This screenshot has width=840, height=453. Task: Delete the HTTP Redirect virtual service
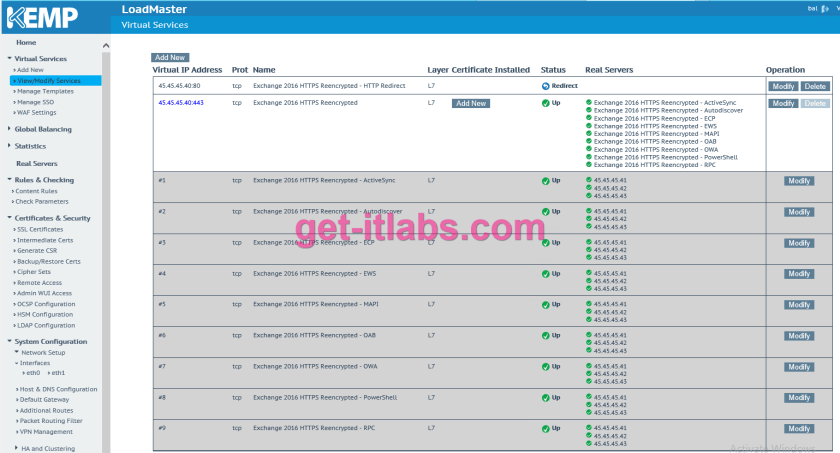pos(815,86)
